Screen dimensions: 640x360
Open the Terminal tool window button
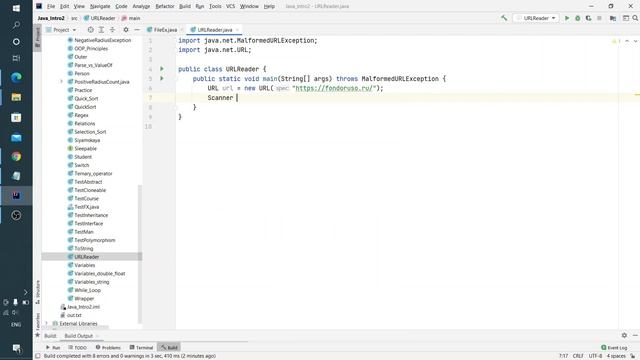[x=141, y=347]
